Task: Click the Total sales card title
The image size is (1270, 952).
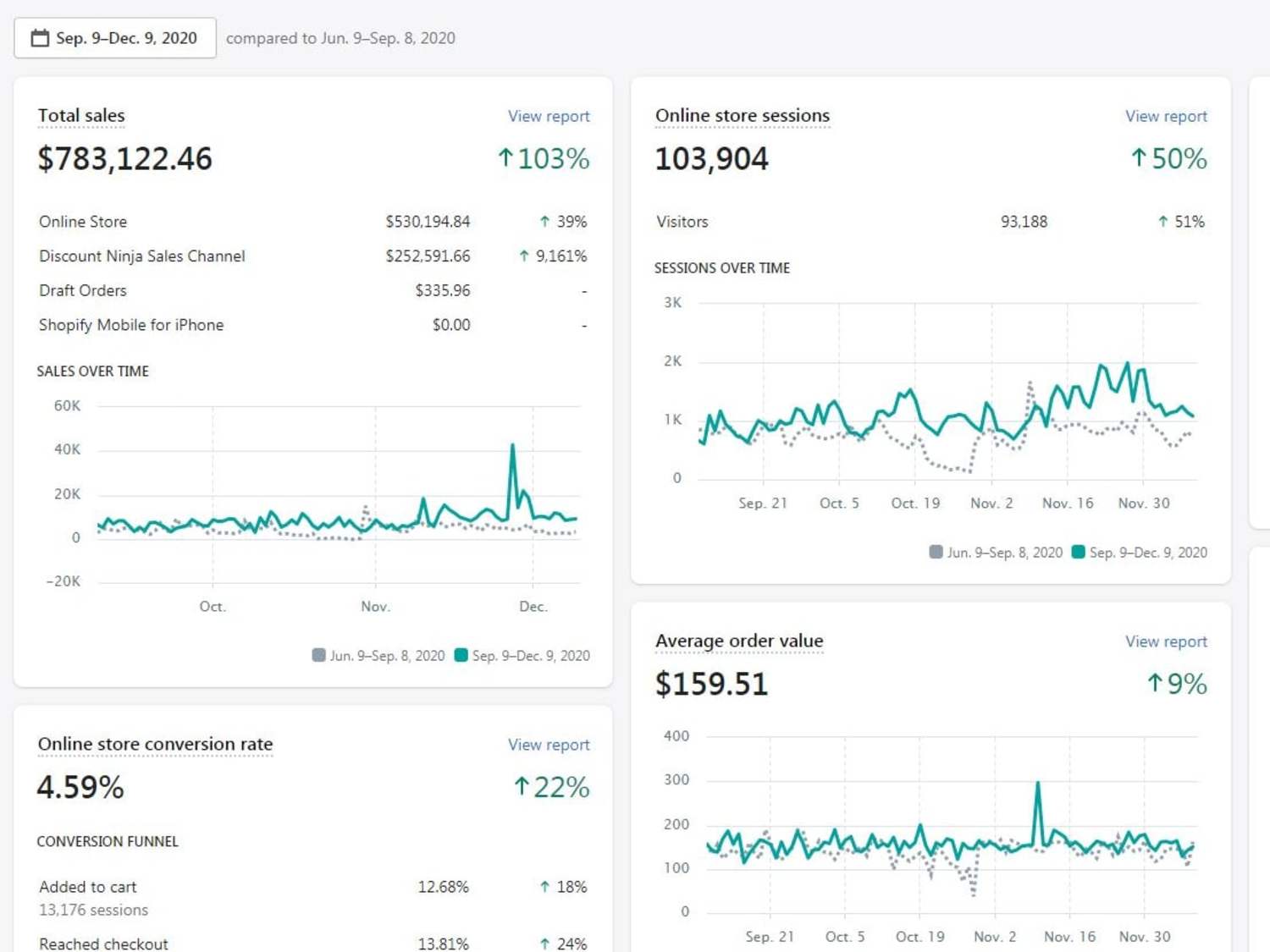Action: [81, 115]
